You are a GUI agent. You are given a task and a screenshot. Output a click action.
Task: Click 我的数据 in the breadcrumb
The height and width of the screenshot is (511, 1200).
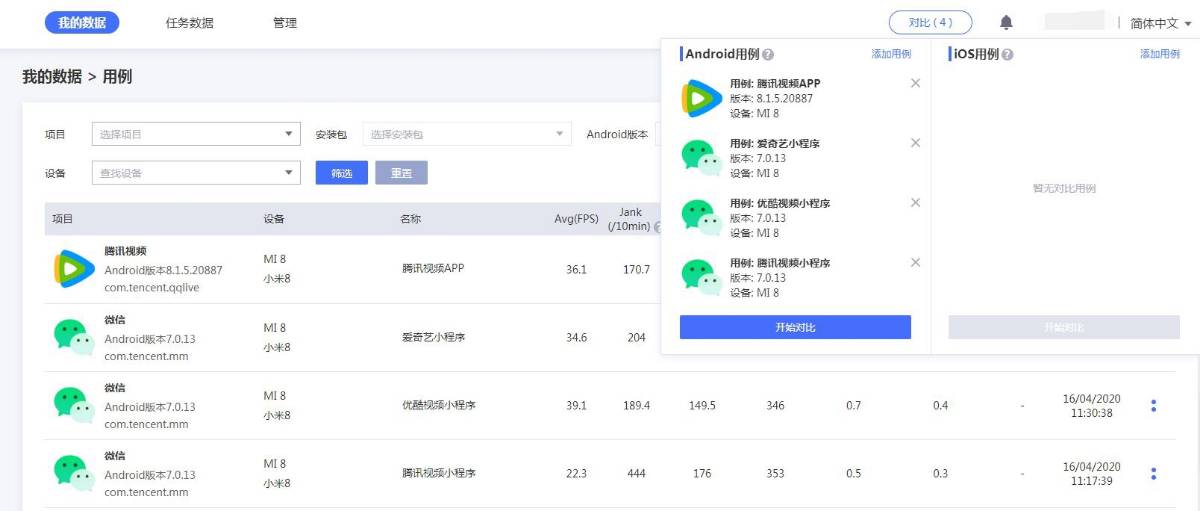pos(52,76)
